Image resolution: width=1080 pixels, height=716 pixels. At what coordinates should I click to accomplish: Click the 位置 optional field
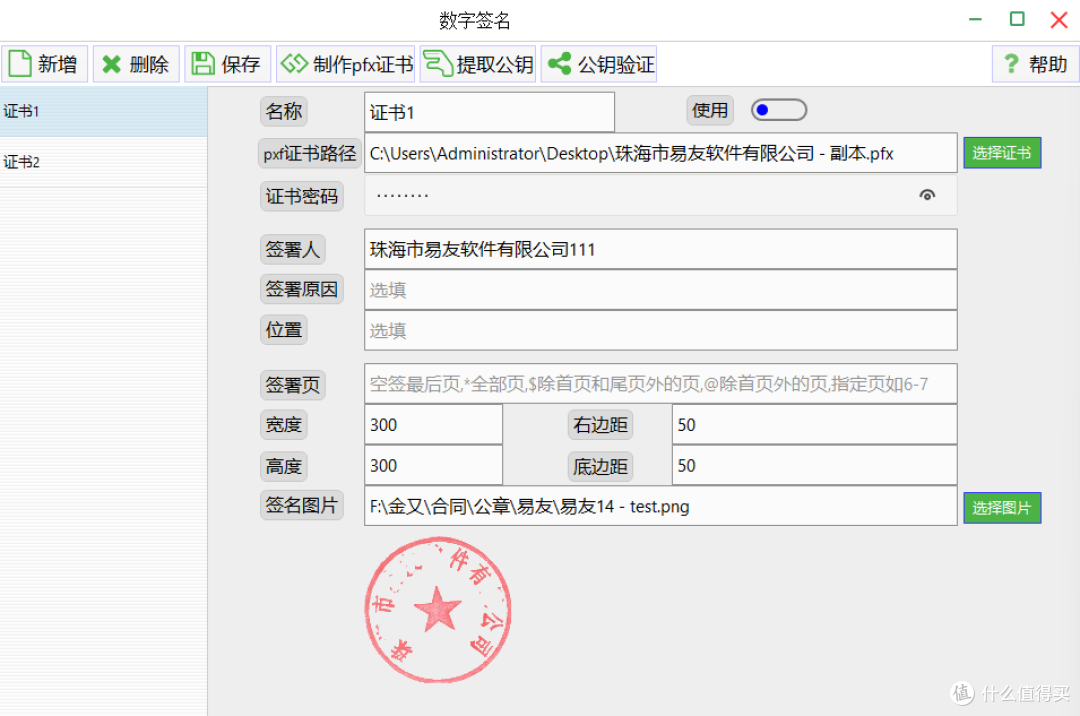click(661, 330)
